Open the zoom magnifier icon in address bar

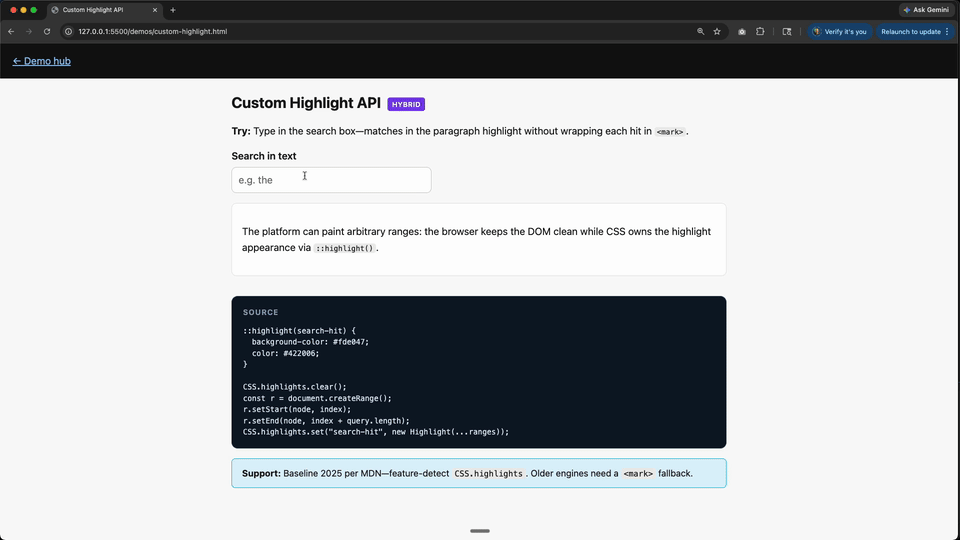point(700,31)
